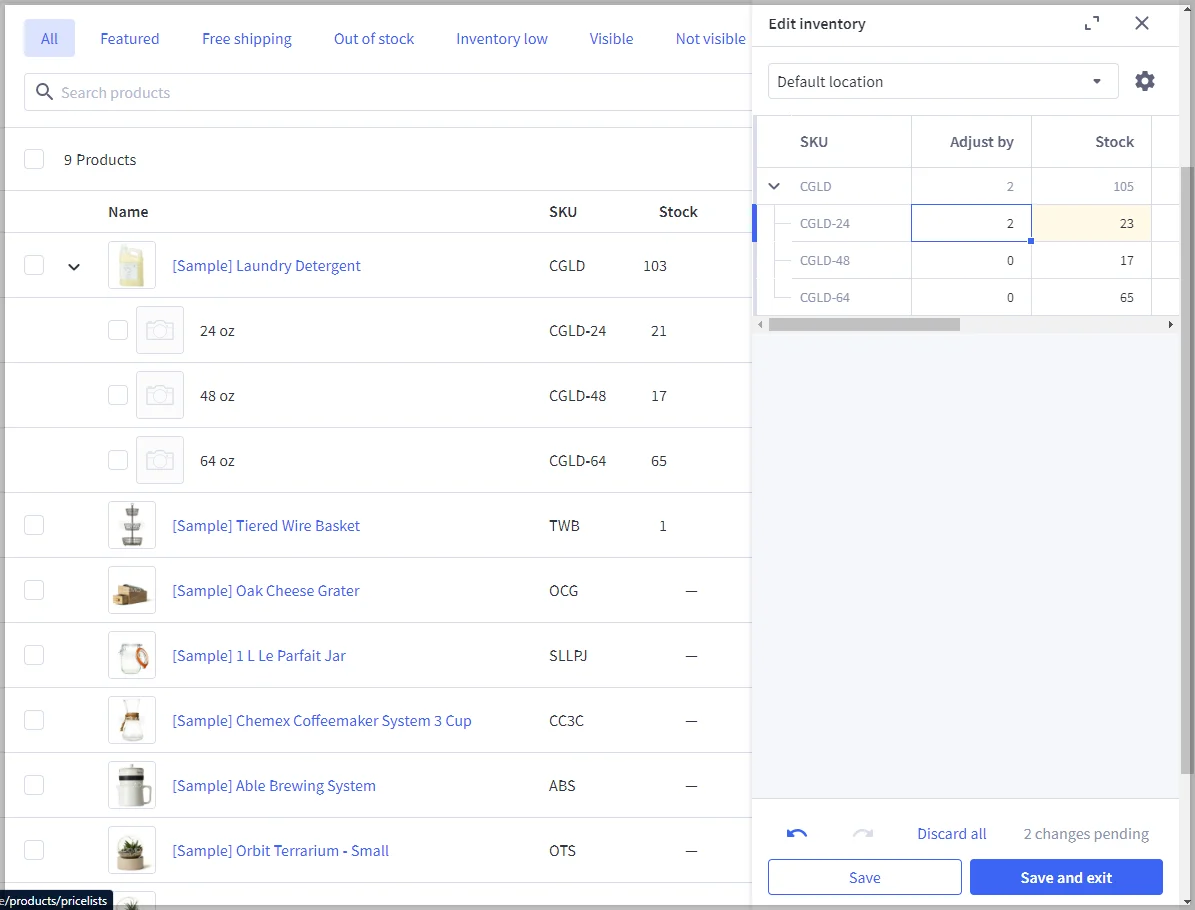Open the Default location dropdown
This screenshot has height=910, width=1195.
click(941, 81)
